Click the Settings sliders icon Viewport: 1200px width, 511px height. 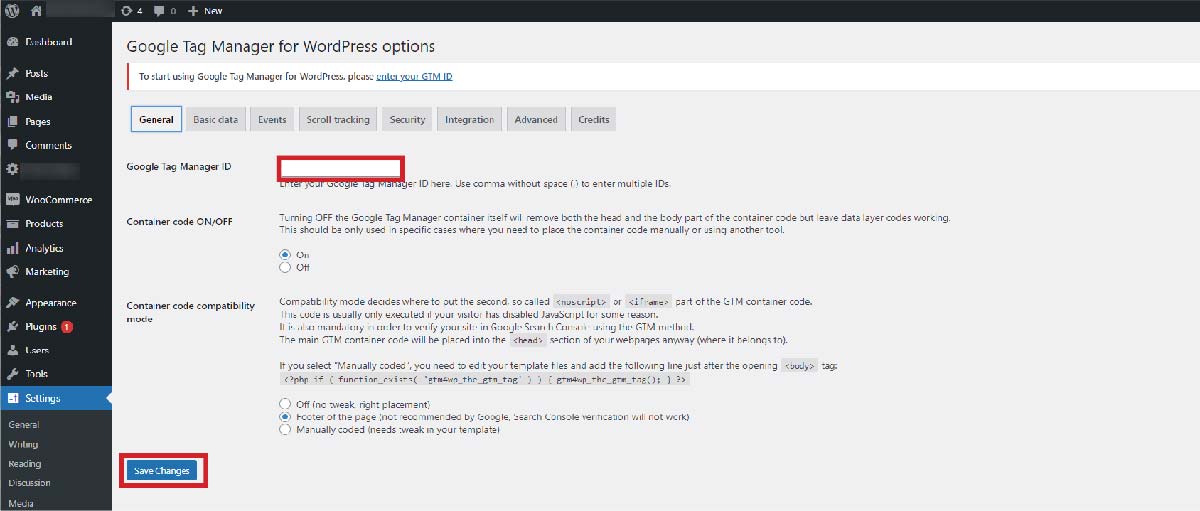12,399
